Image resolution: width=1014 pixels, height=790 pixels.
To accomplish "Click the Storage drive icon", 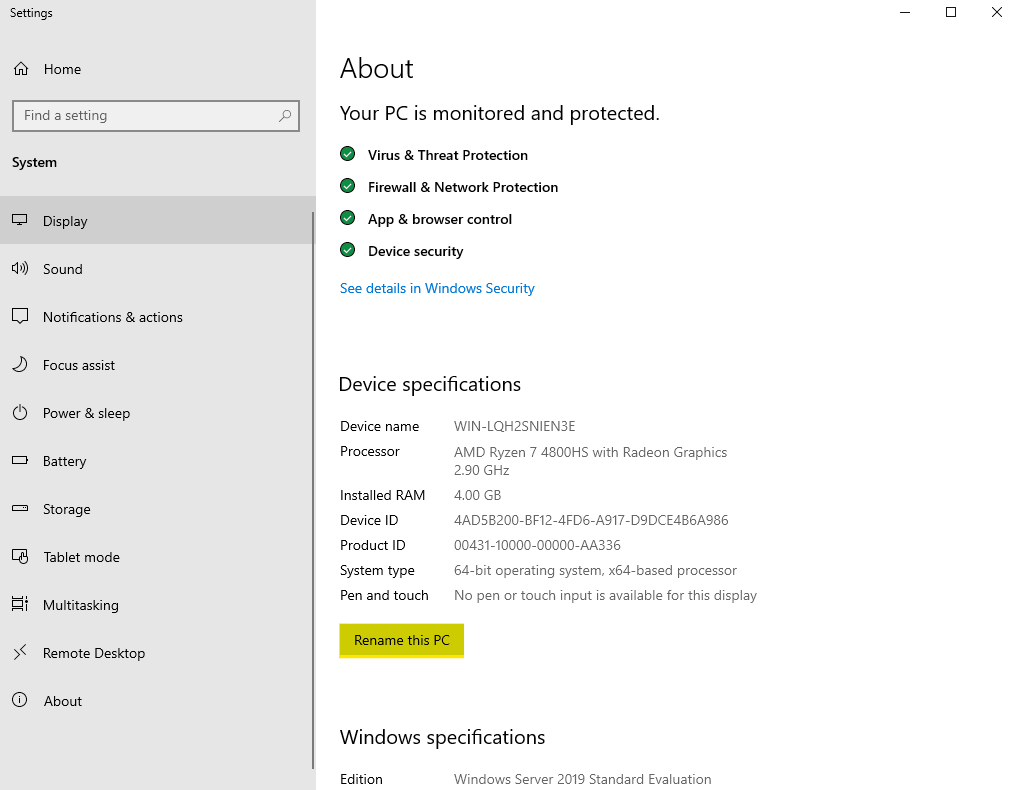I will click(x=20, y=508).
